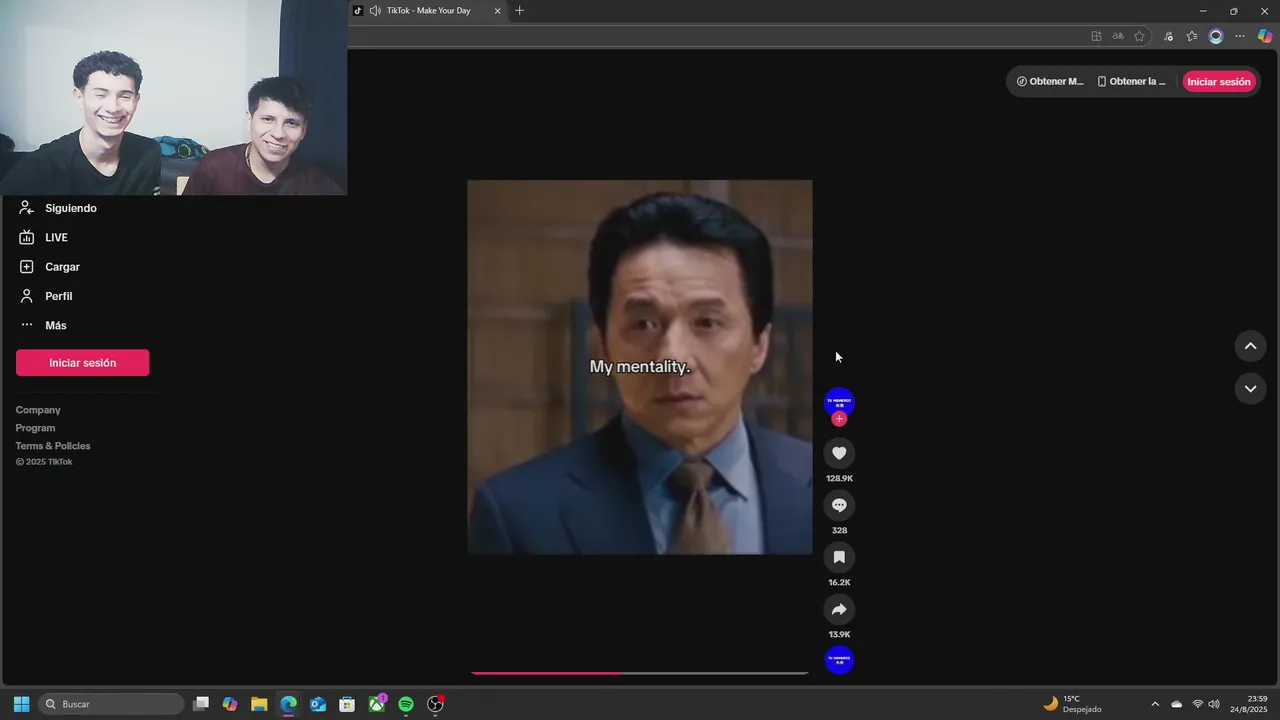Image resolution: width=1280 pixels, height=720 pixels.
Task: Open the Edge profile avatar
Action: 1216,36
